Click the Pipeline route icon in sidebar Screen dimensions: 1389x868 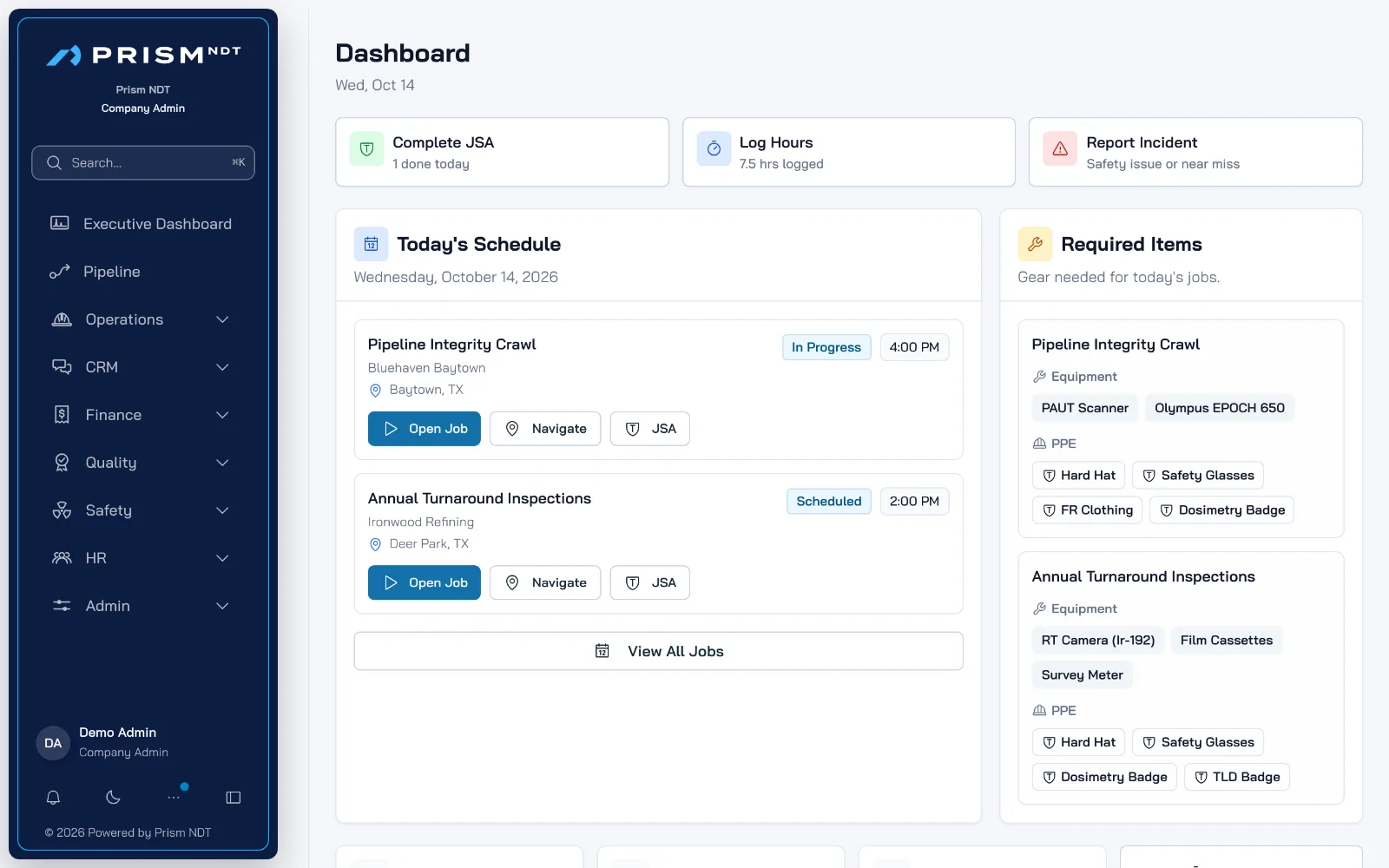(60, 272)
